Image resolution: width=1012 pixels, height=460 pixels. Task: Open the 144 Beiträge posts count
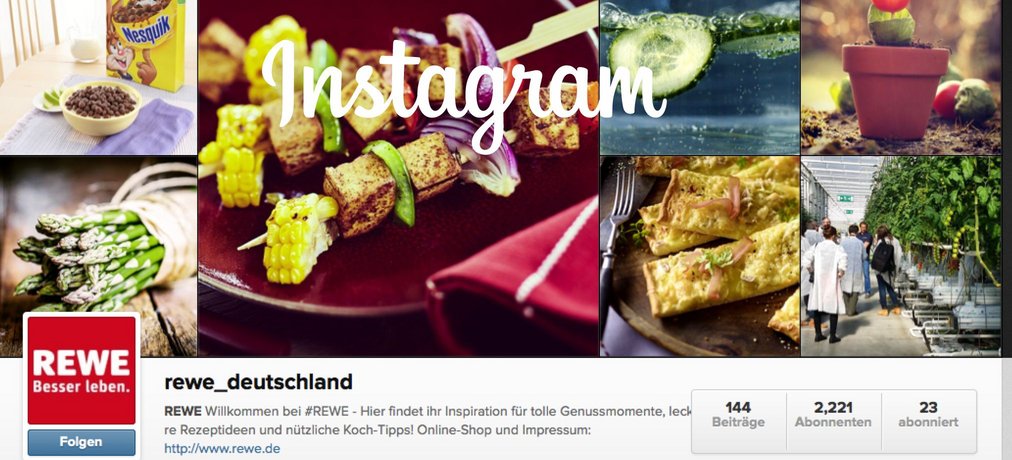pyautogui.click(x=738, y=415)
